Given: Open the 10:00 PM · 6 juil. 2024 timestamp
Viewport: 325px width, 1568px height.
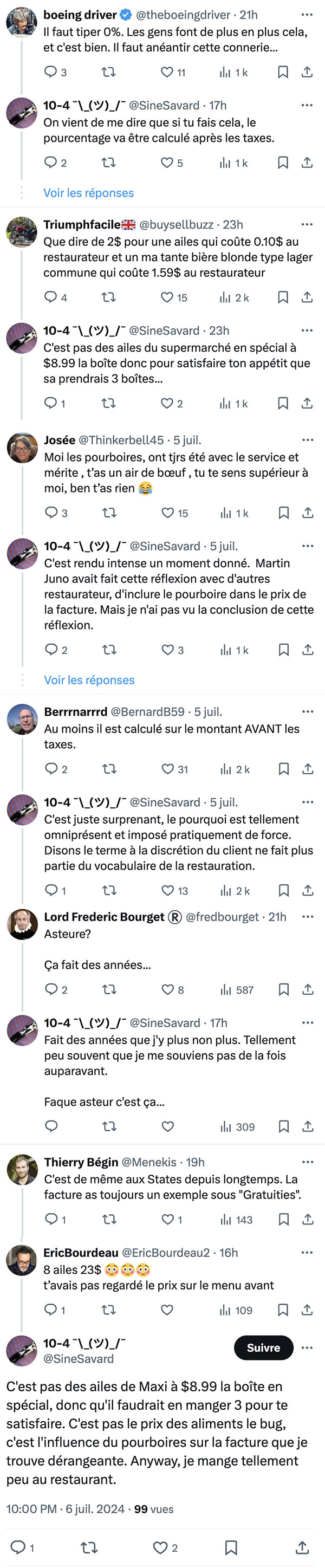Looking at the screenshot, I should (65, 1509).
